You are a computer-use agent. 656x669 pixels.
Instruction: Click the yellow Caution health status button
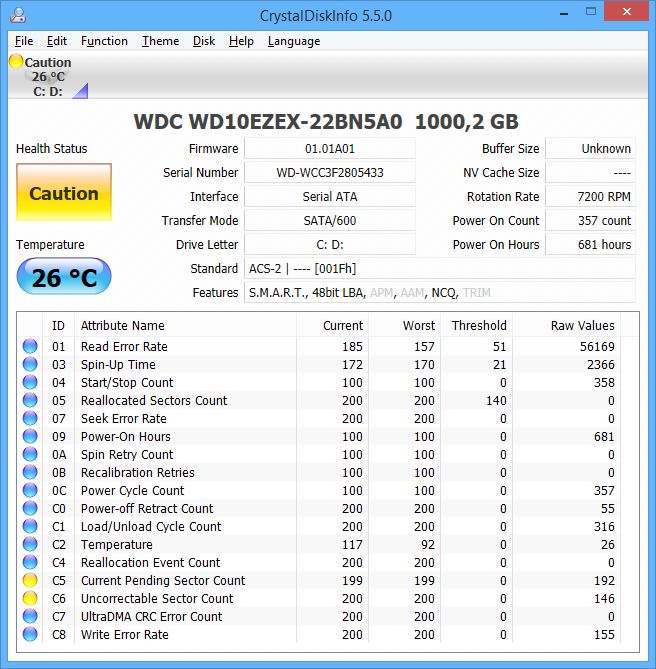click(64, 192)
